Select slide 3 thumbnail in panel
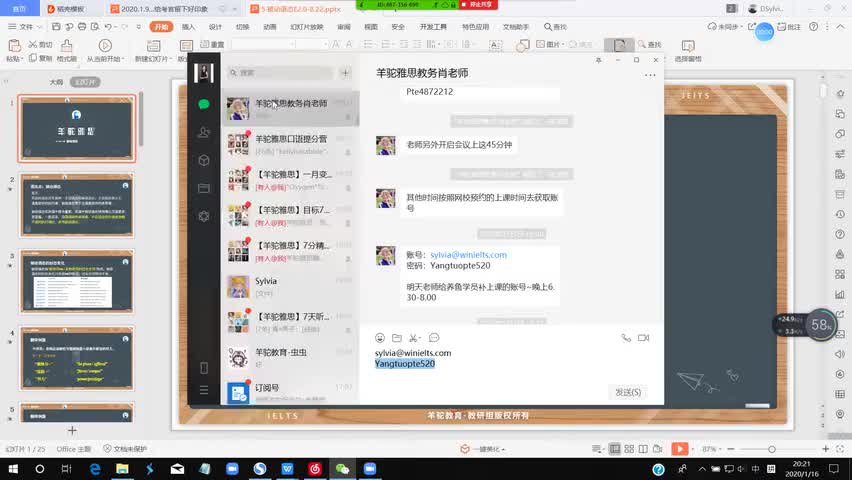This screenshot has height=480, width=852. coord(77,281)
